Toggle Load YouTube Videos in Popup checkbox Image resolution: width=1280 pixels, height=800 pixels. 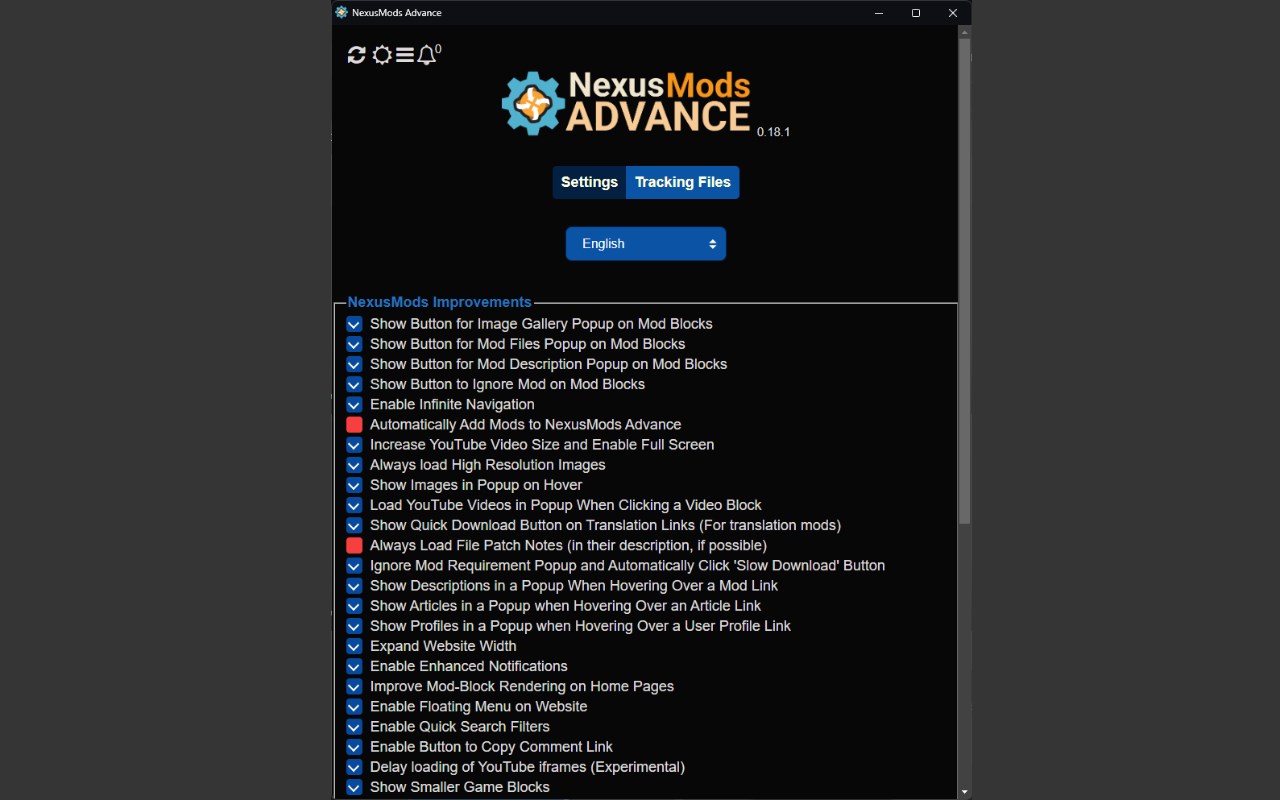point(354,505)
